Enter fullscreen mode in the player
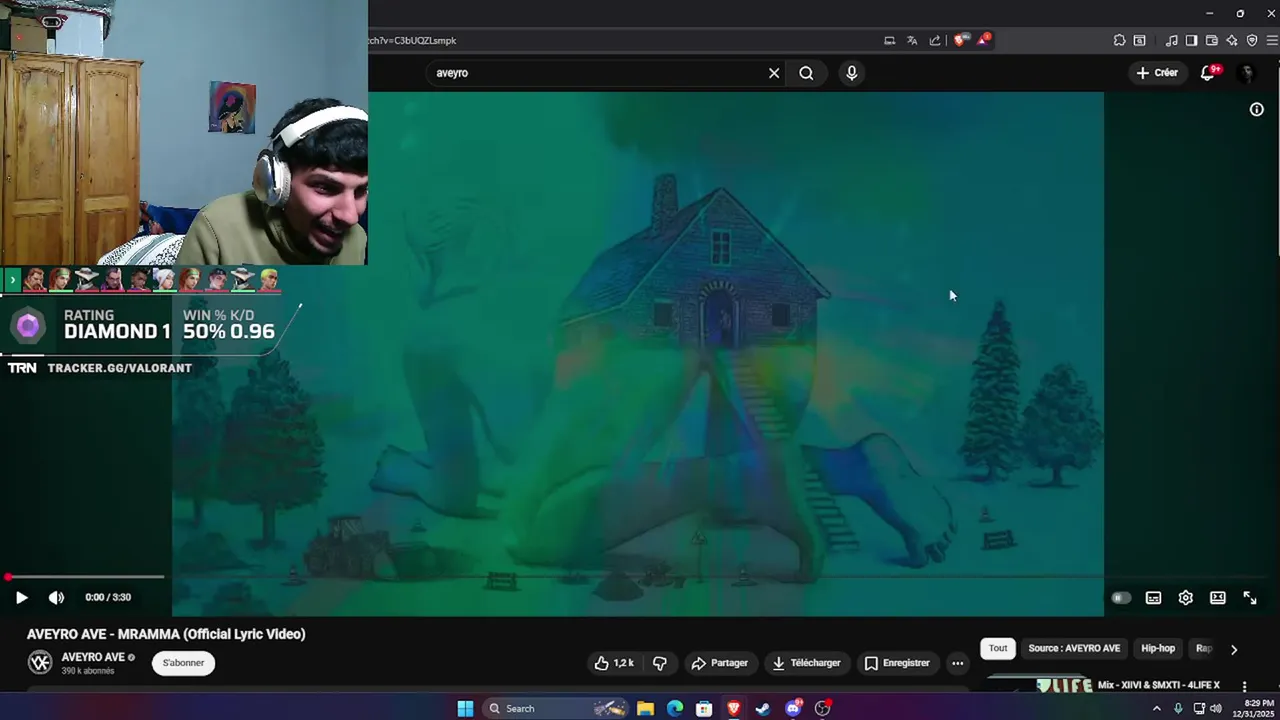This screenshot has width=1280, height=720. (x=1249, y=598)
